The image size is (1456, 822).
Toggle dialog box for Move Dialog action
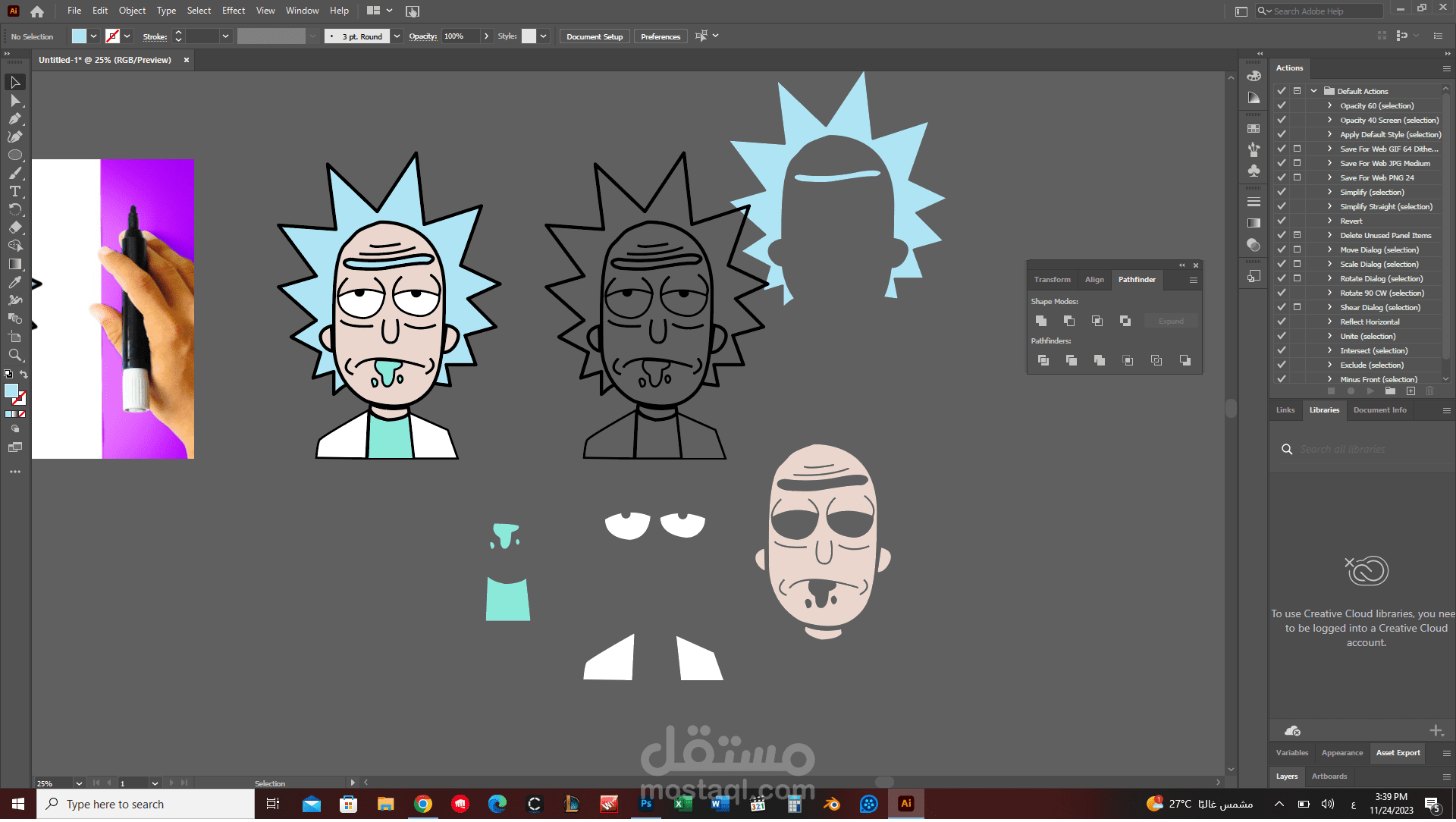pyautogui.click(x=1298, y=249)
